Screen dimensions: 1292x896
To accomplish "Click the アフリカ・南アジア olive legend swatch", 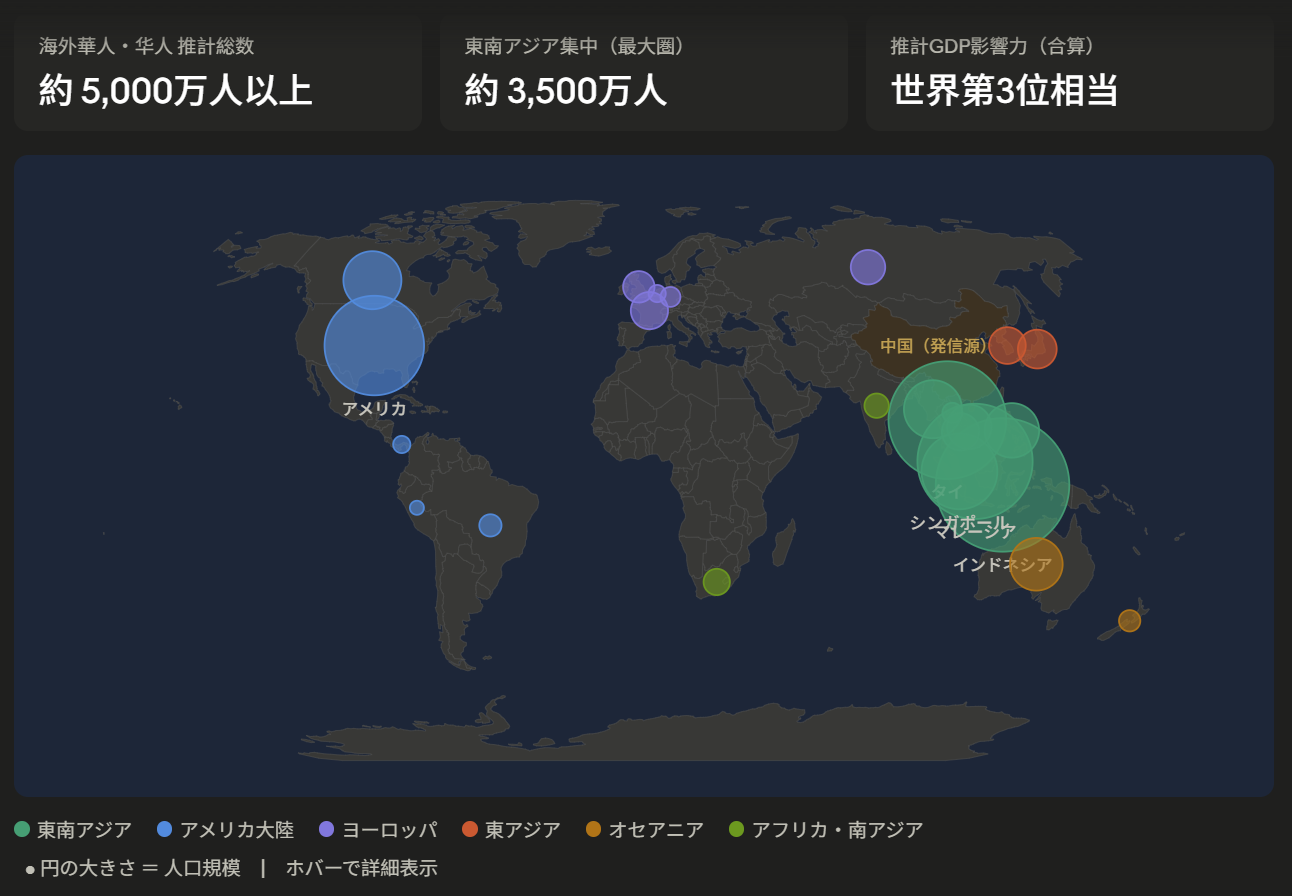I will (737, 829).
